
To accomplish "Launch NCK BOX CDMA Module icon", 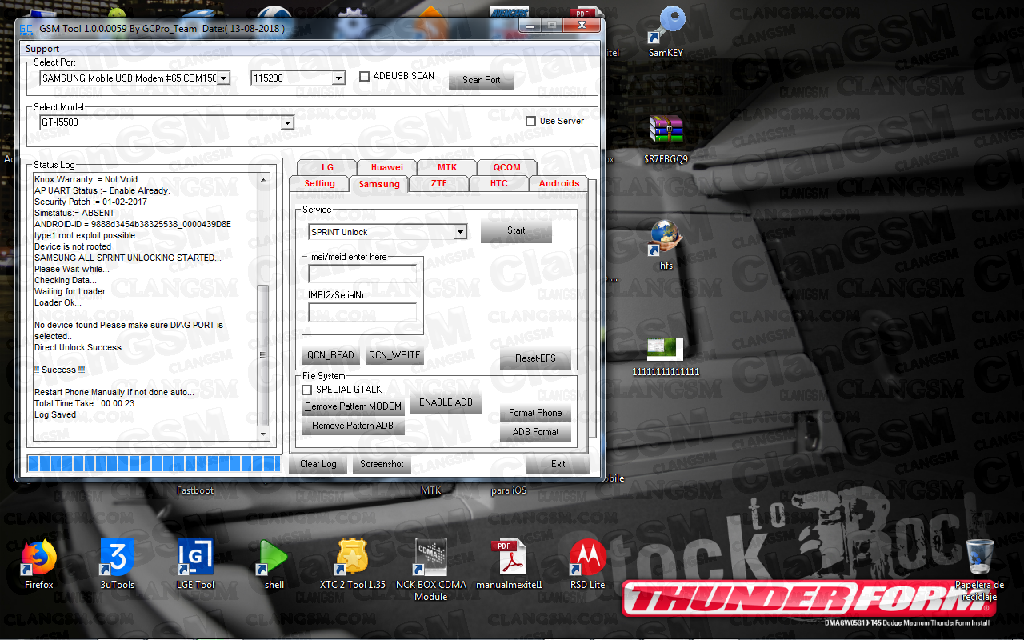I will pyautogui.click(x=431, y=568).
